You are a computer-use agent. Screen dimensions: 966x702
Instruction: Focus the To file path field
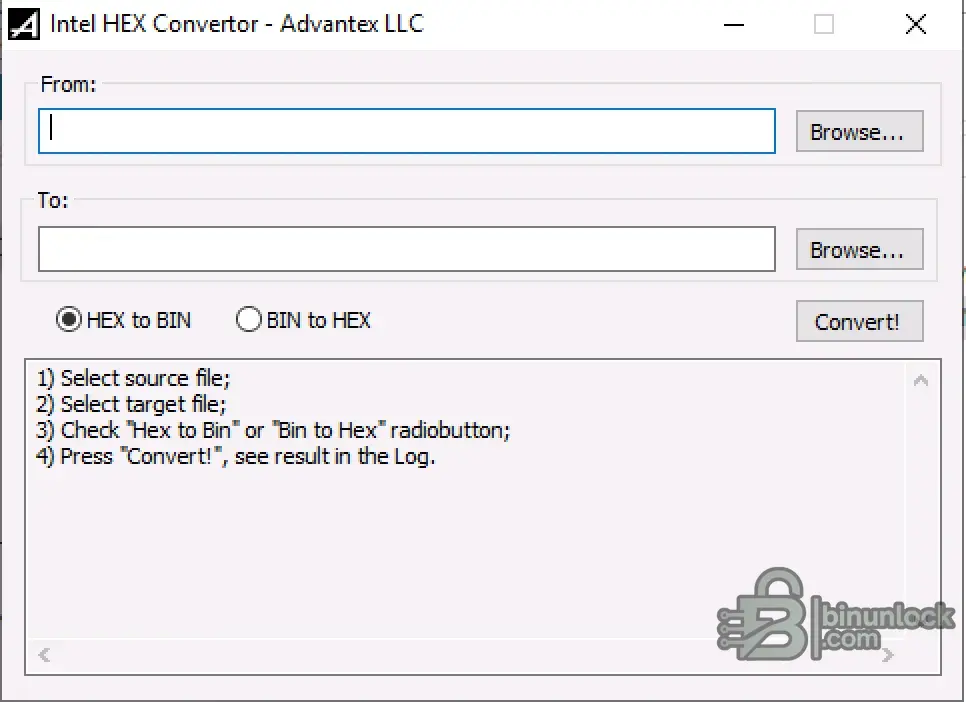407,249
